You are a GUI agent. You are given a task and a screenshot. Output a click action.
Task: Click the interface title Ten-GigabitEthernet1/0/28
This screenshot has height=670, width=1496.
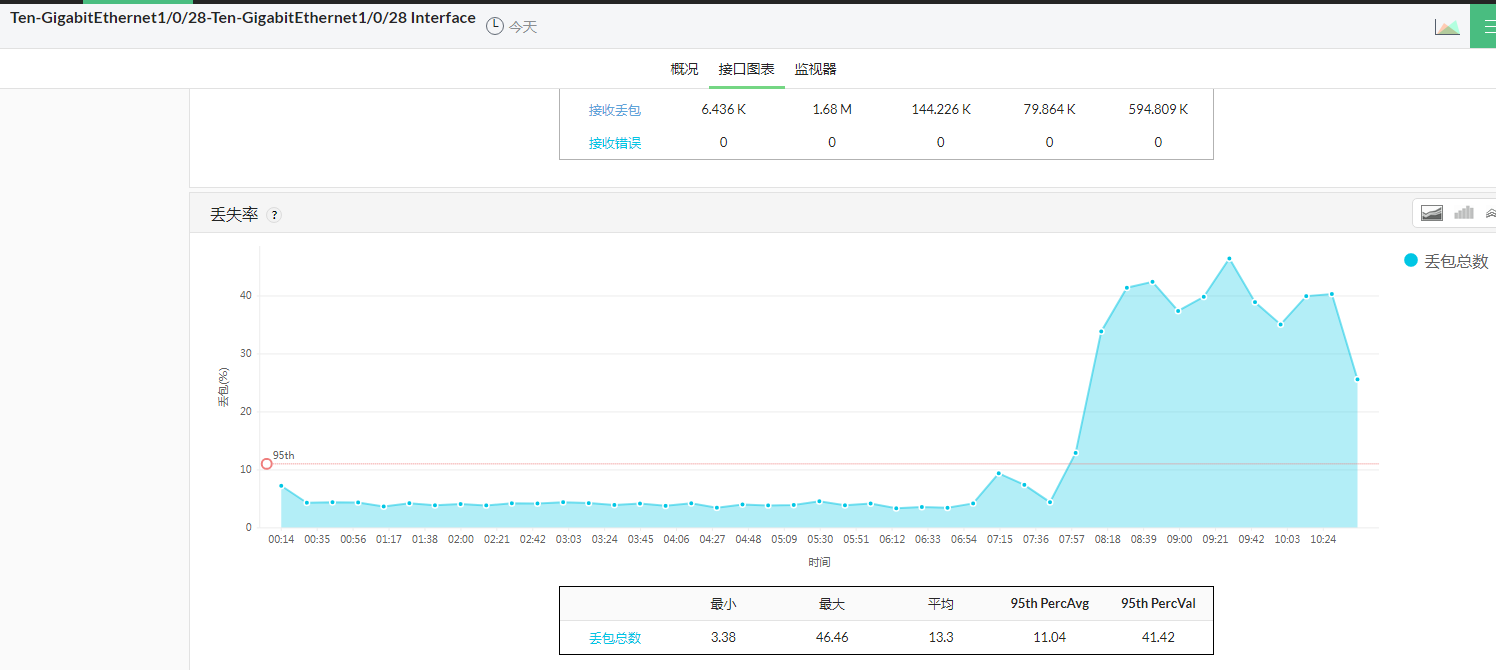(x=243, y=18)
